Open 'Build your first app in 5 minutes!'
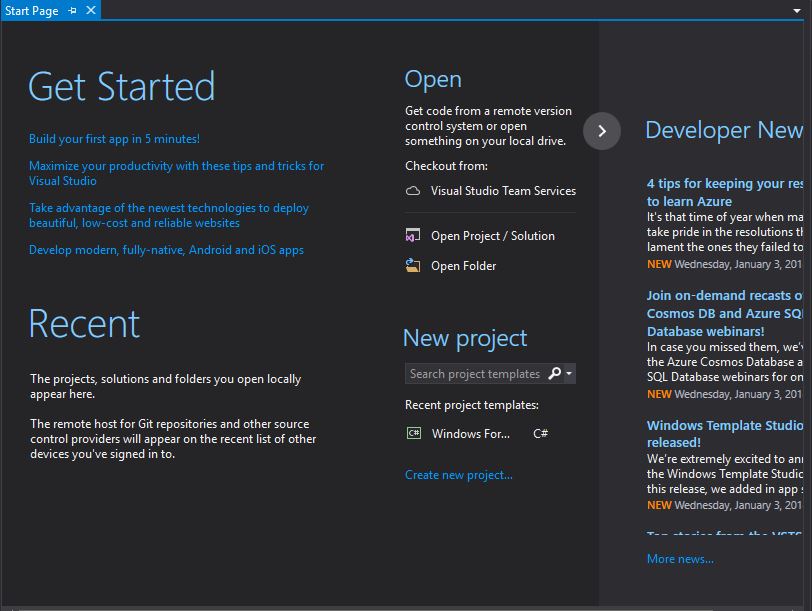 [114, 139]
